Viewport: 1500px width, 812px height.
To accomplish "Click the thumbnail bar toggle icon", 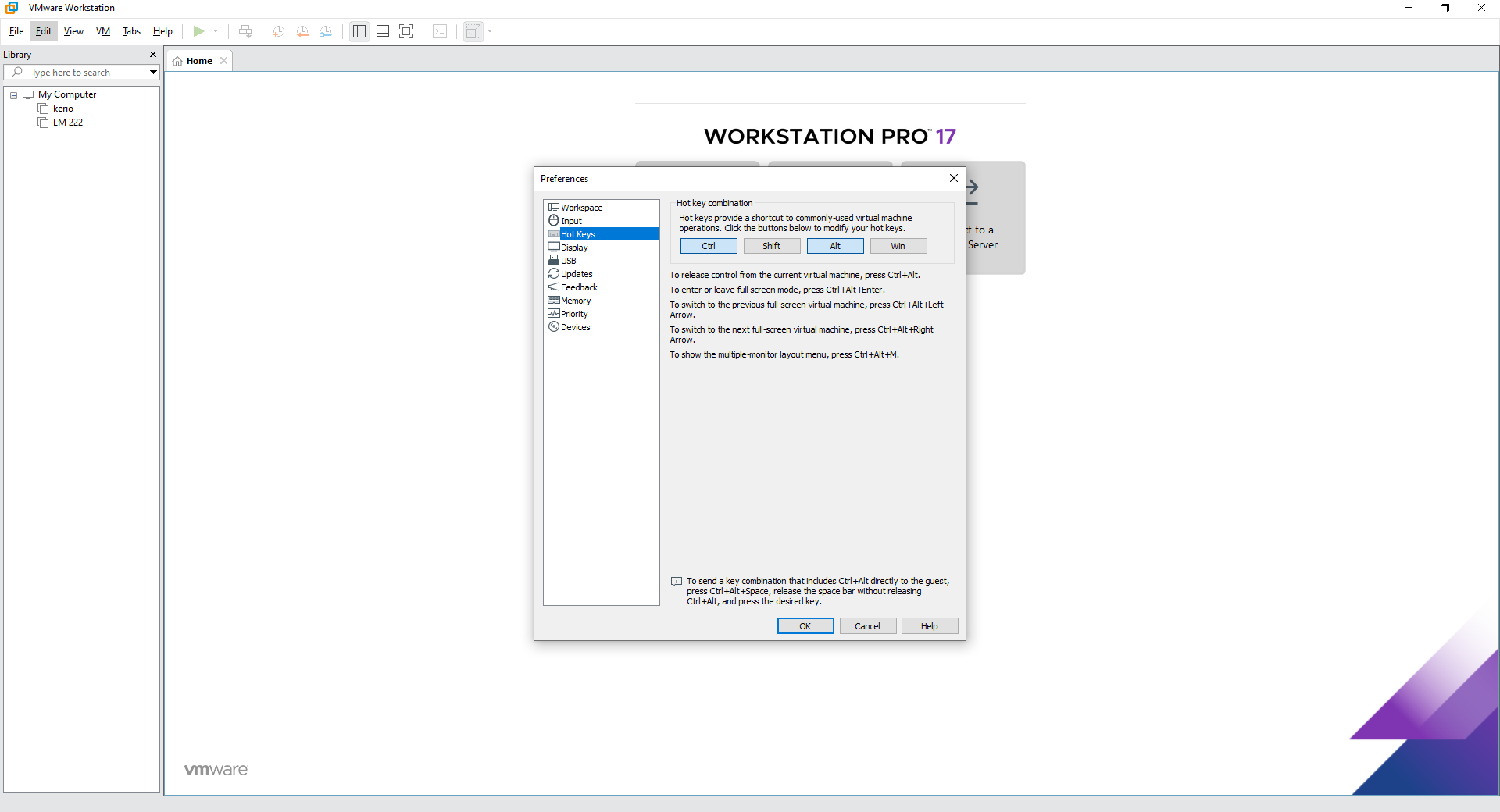I will pos(383,31).
